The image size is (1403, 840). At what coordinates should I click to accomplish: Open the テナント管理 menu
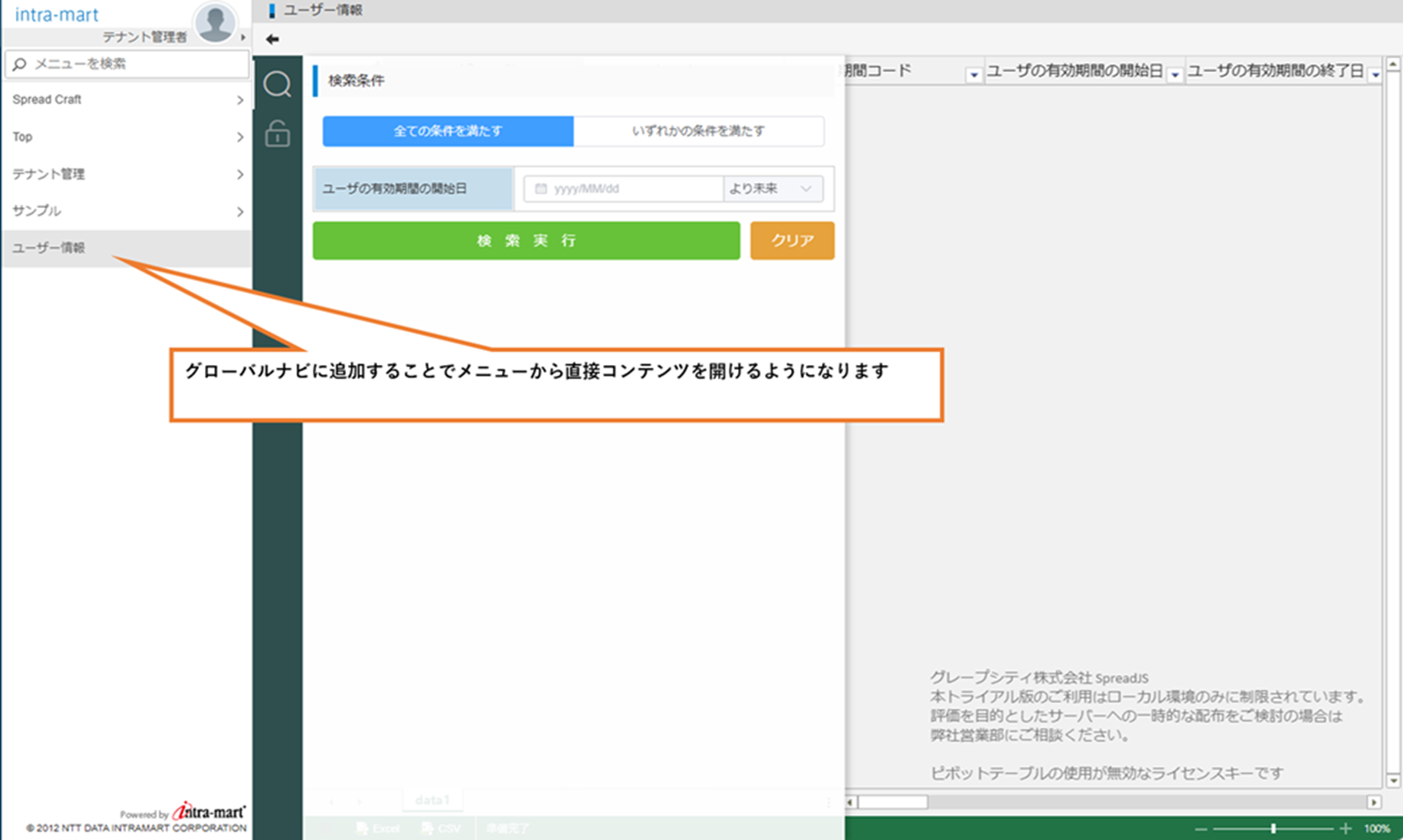[x=126, y=175]
